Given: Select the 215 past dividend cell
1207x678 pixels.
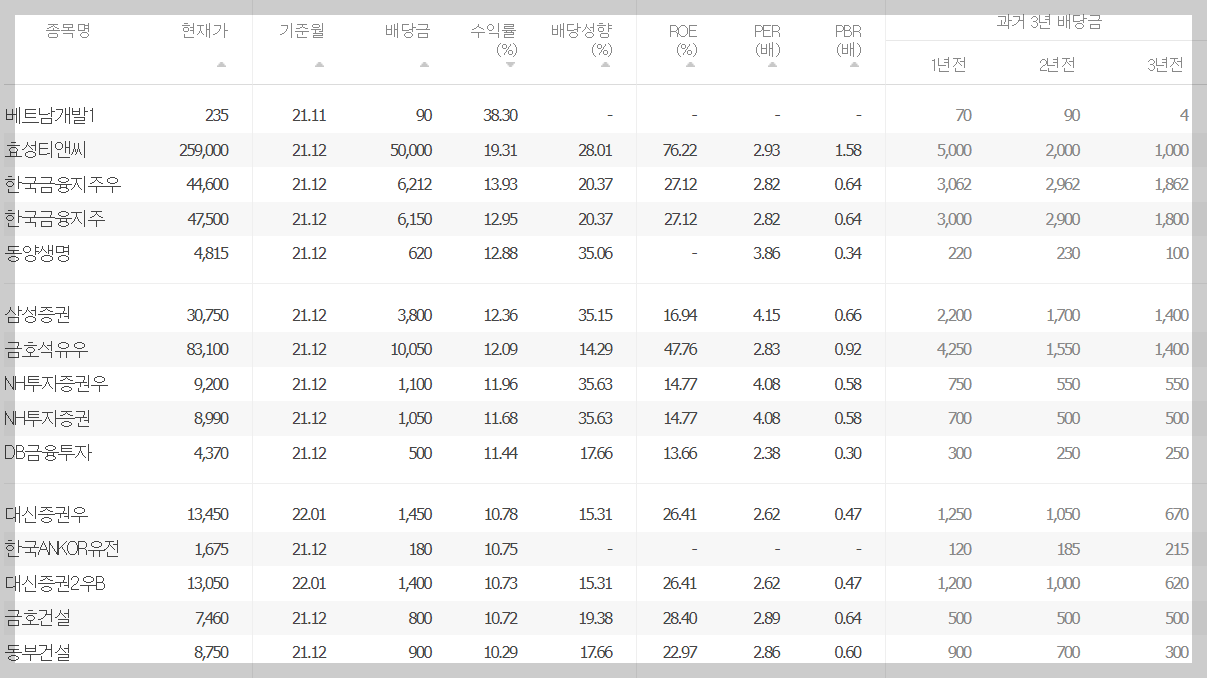Looking at the screenshot, I should point(1177,549).
